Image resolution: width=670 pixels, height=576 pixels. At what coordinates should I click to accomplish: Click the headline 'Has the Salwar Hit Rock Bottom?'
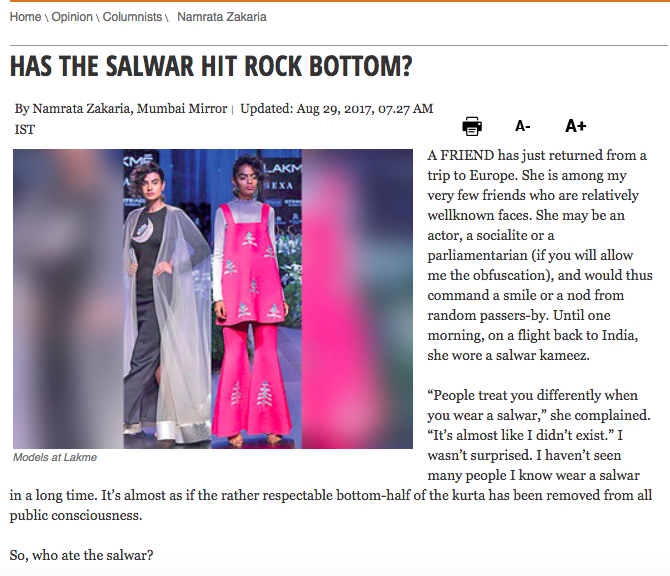(x=211, y=66)
